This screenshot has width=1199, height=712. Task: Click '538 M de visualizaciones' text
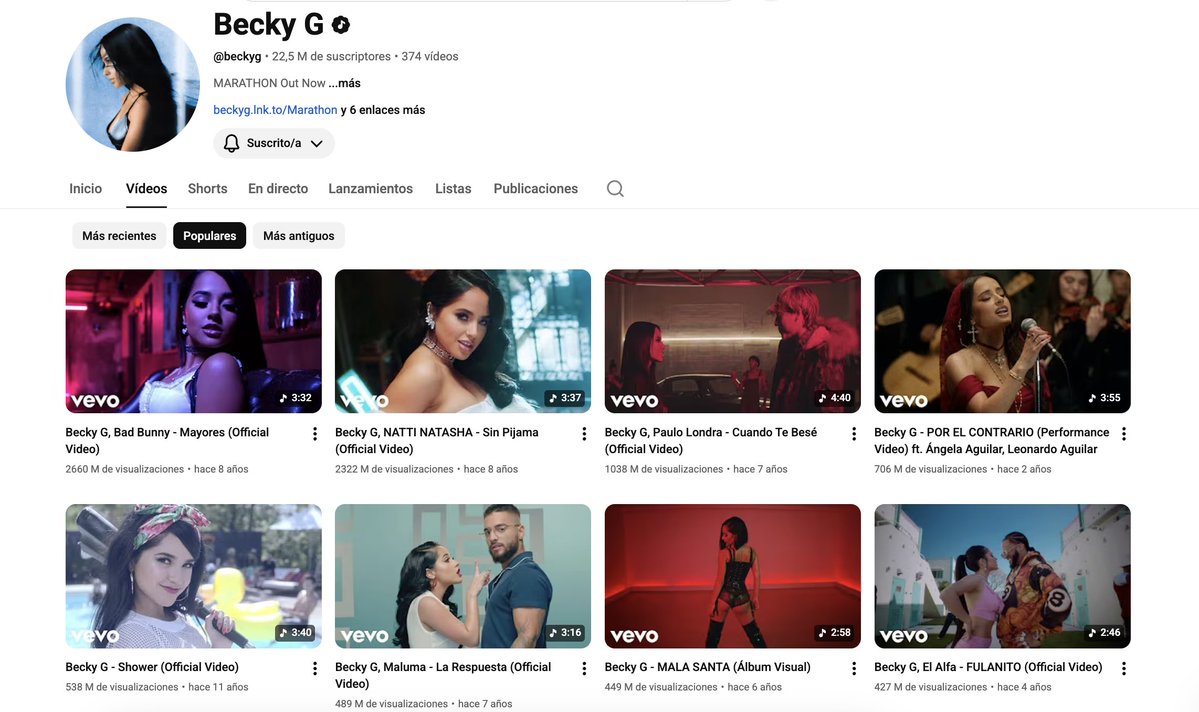click(122, 687)
